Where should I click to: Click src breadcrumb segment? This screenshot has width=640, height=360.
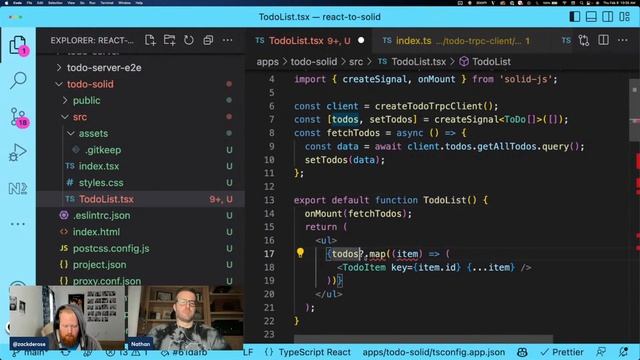tap(356, 62)
